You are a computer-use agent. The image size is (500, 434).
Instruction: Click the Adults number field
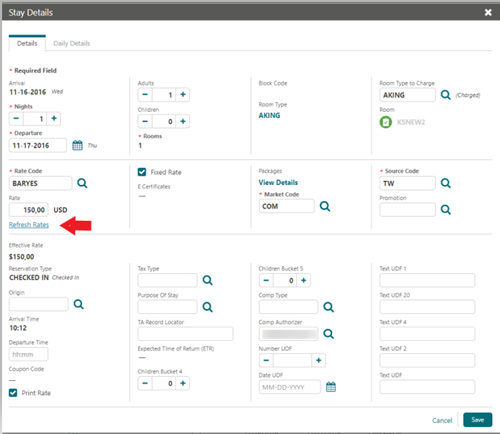(164, 95)
